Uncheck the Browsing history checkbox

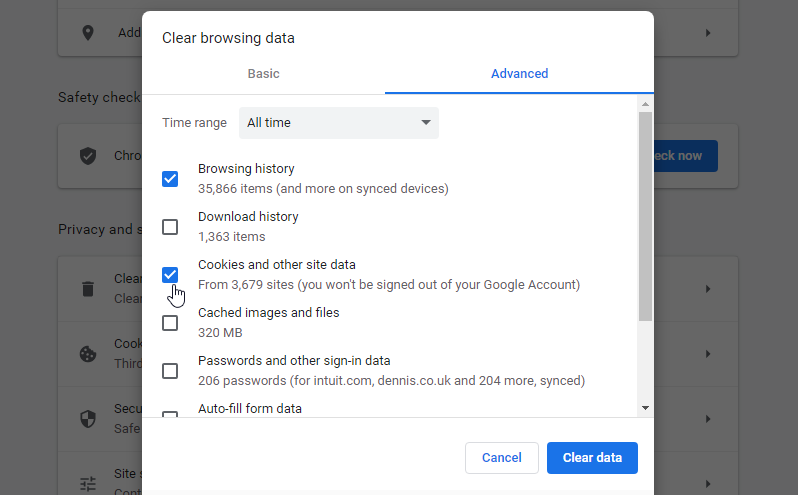point(170,179)
